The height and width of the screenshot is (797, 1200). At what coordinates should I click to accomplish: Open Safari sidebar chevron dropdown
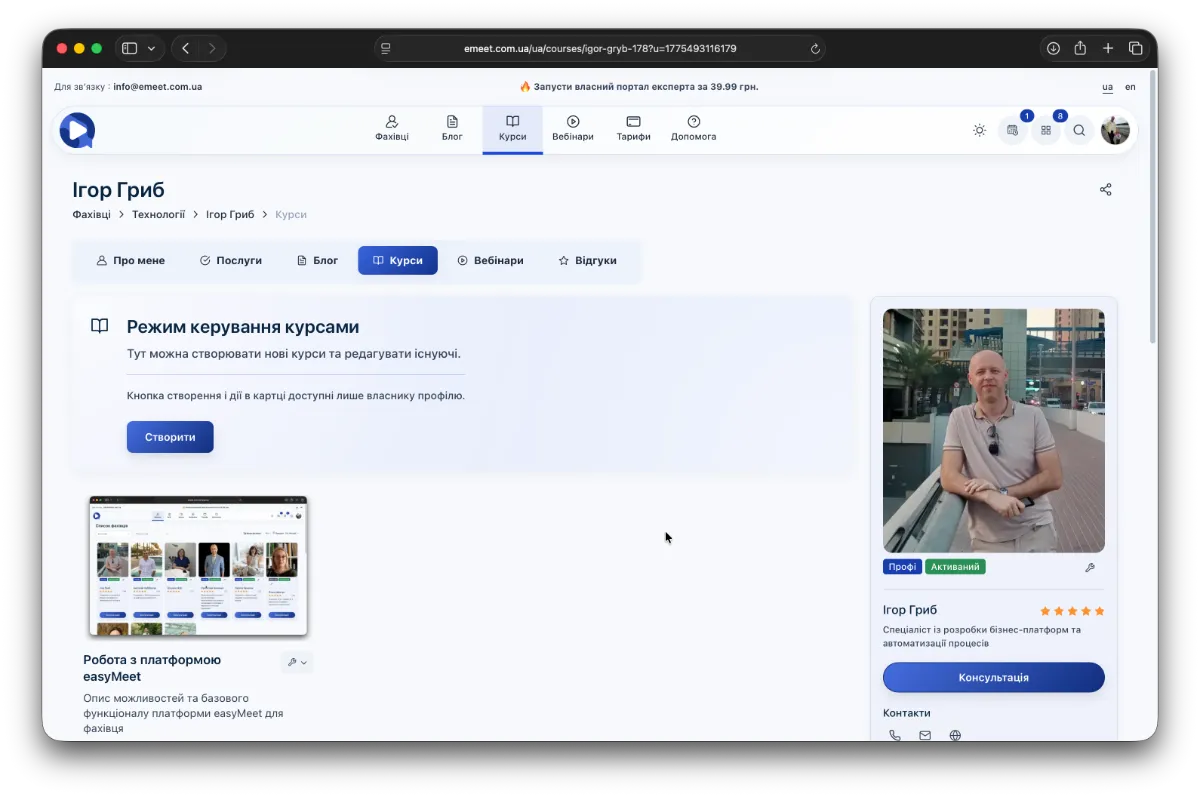coord(151,48)
